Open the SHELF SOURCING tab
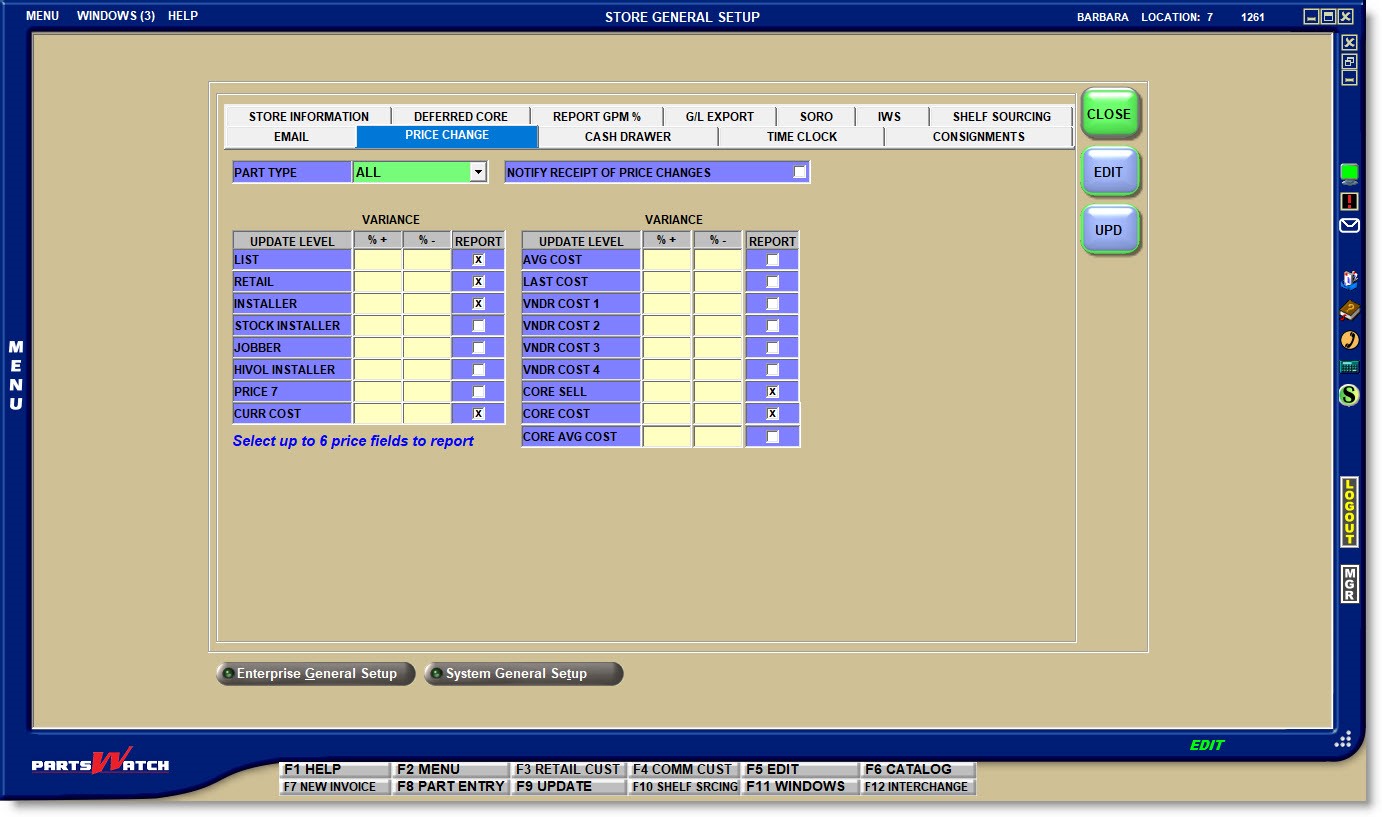The height and width of the screenshot is (817, 1382). pyautogui.click(x=1001, y=116)
